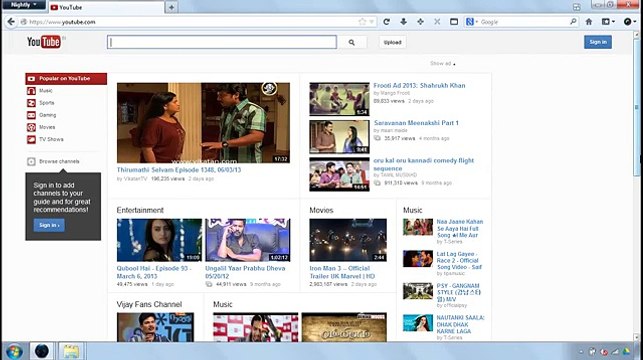643x360 pixels.
Task: Click the Browse channels plus icon
Action: [31, 162]
